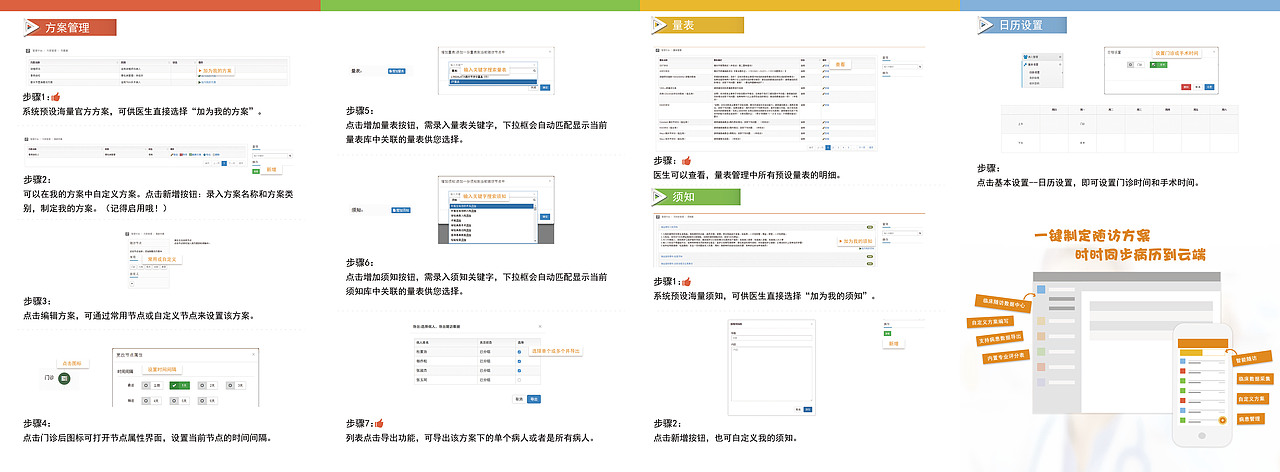Select the highlighted blue result in 量表 dropdown
The width and height of the screenshot is (1280, 472).
493,82
